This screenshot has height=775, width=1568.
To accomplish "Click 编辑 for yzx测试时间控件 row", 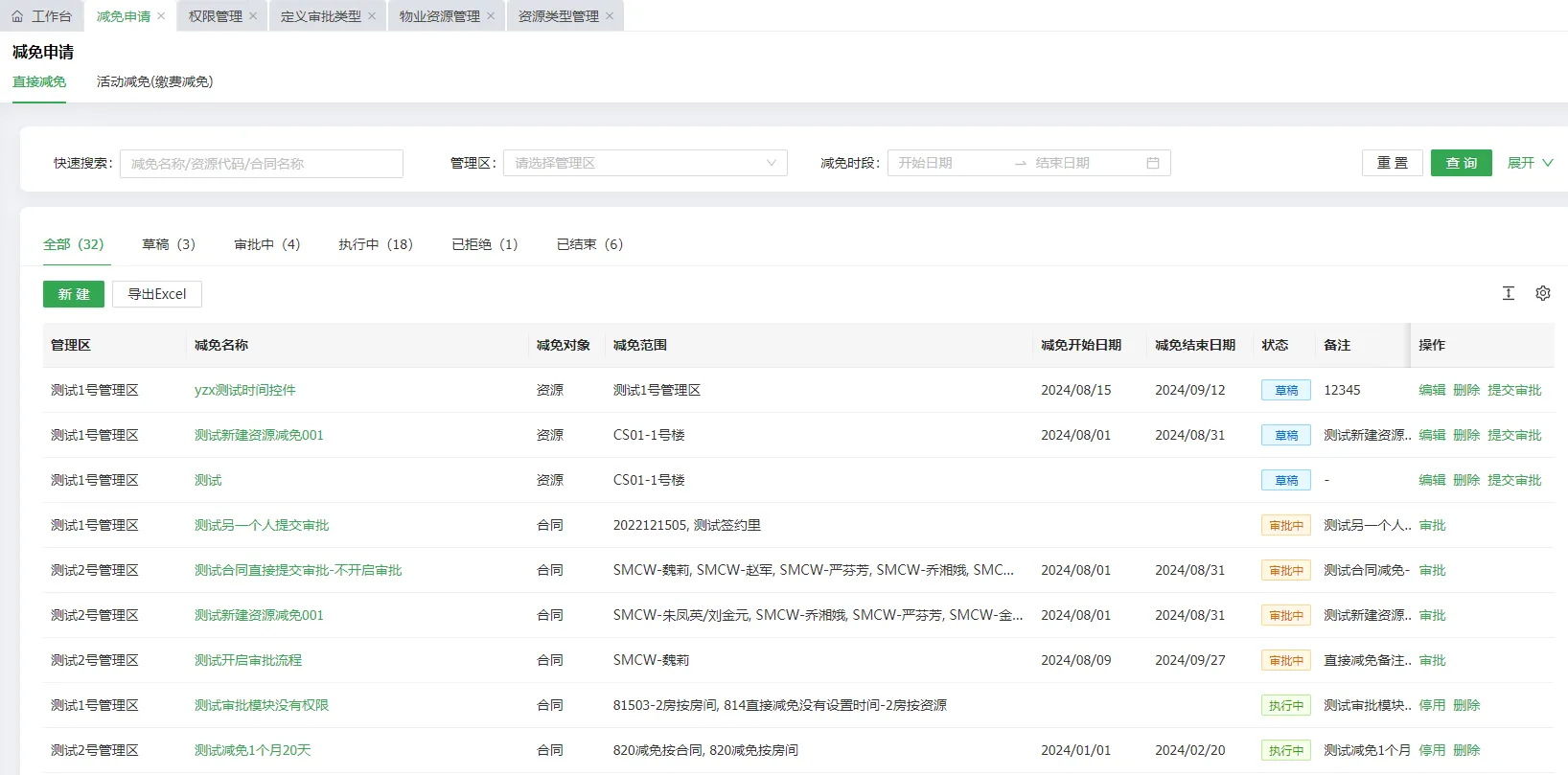I will pyautogui.click(x=1432, y=390).
